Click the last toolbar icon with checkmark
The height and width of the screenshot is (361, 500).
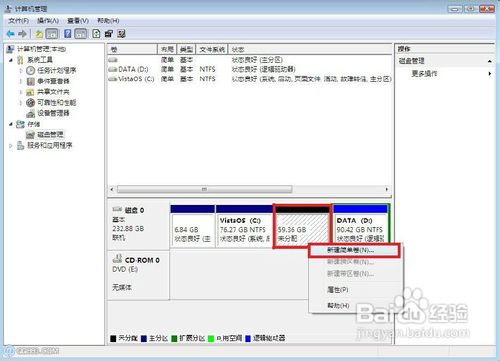tap(121, 34)
